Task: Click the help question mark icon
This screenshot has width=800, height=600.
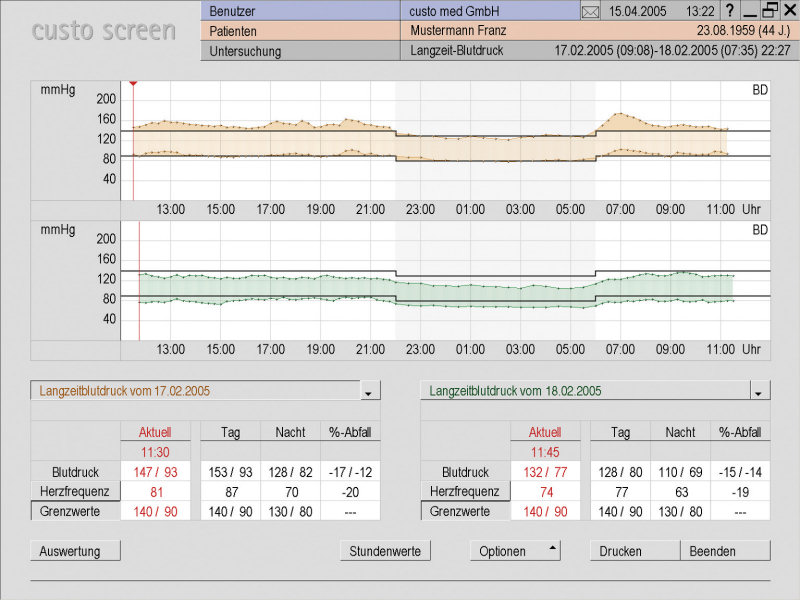Action: [x=730, y=11]
